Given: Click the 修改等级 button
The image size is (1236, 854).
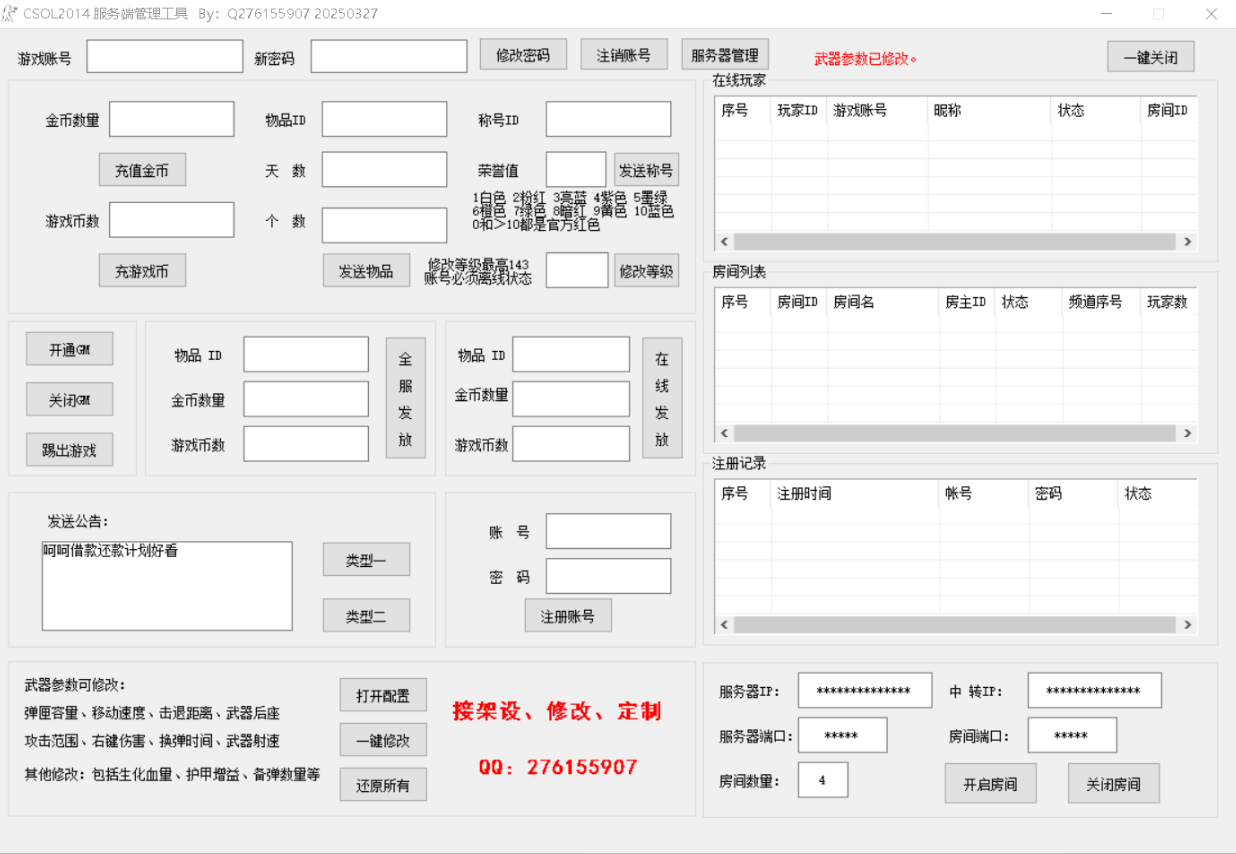Looking at the screenshot, I should [x=646, y=270].
